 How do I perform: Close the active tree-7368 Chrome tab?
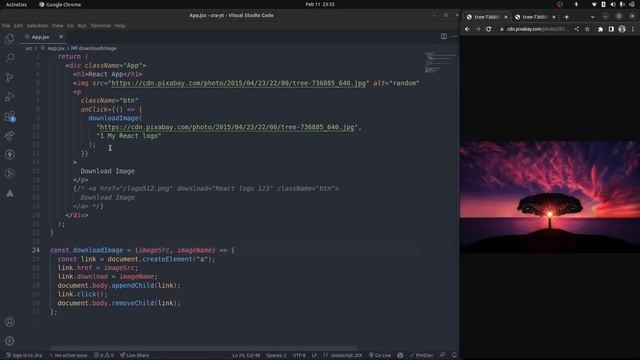pyautogui.click(x=506, y=17)
